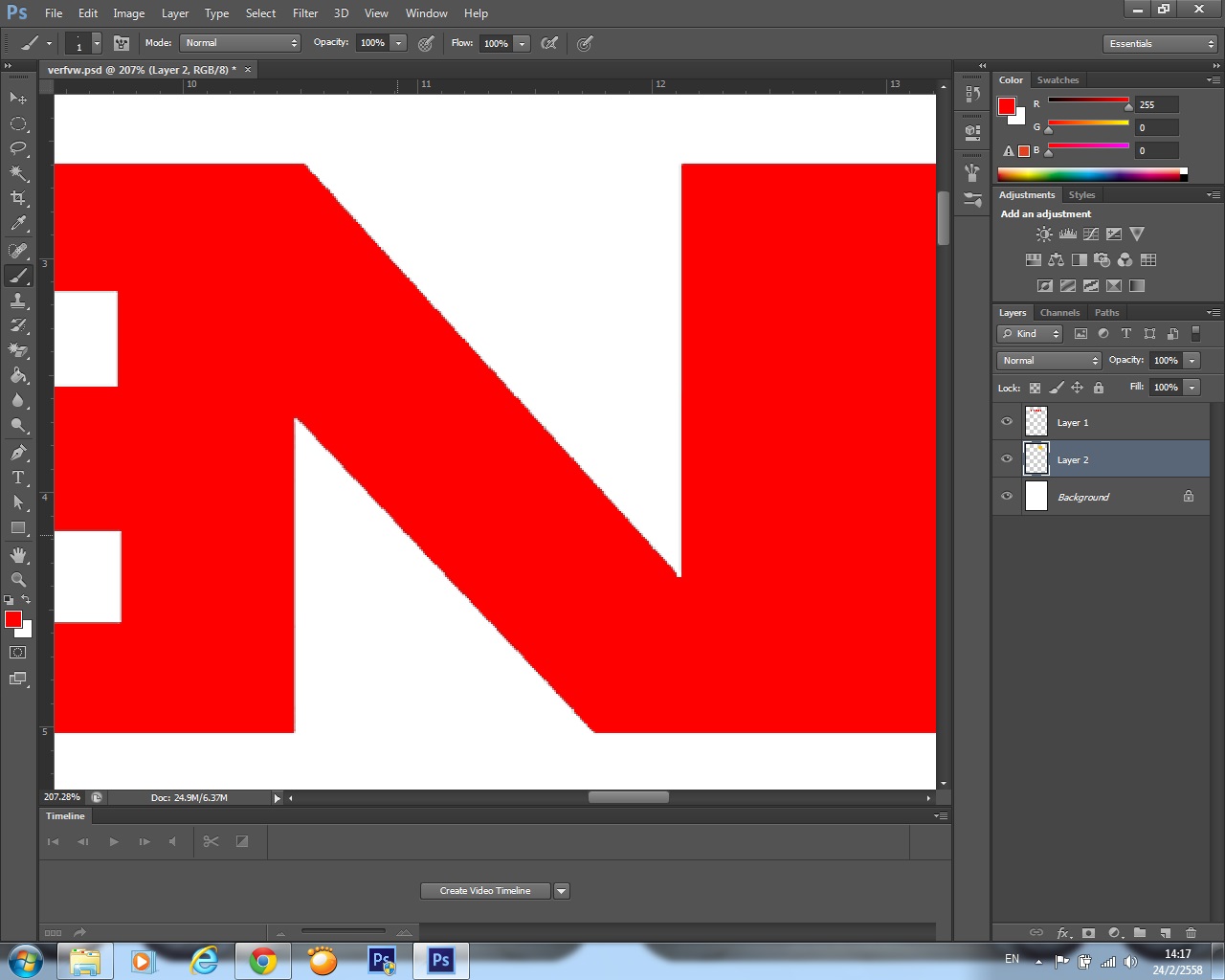Delete layer with trash icon
This screenshot has width=1225, height=980.
click(1191, 932)
